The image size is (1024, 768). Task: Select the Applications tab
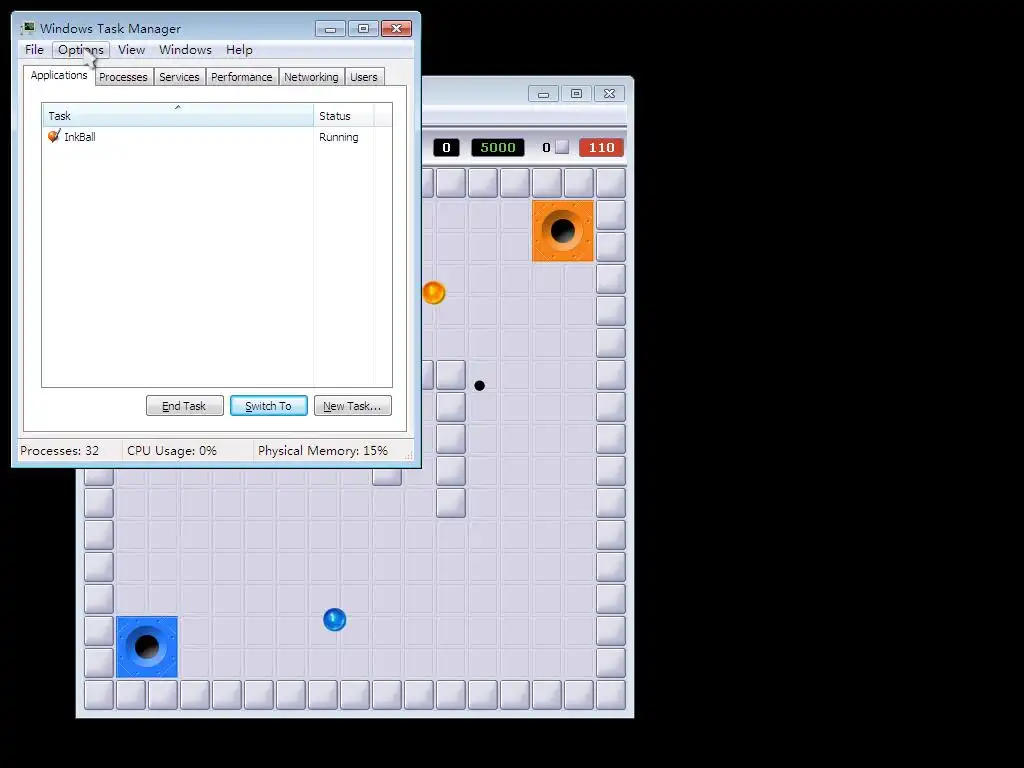(x=59, y=75)
